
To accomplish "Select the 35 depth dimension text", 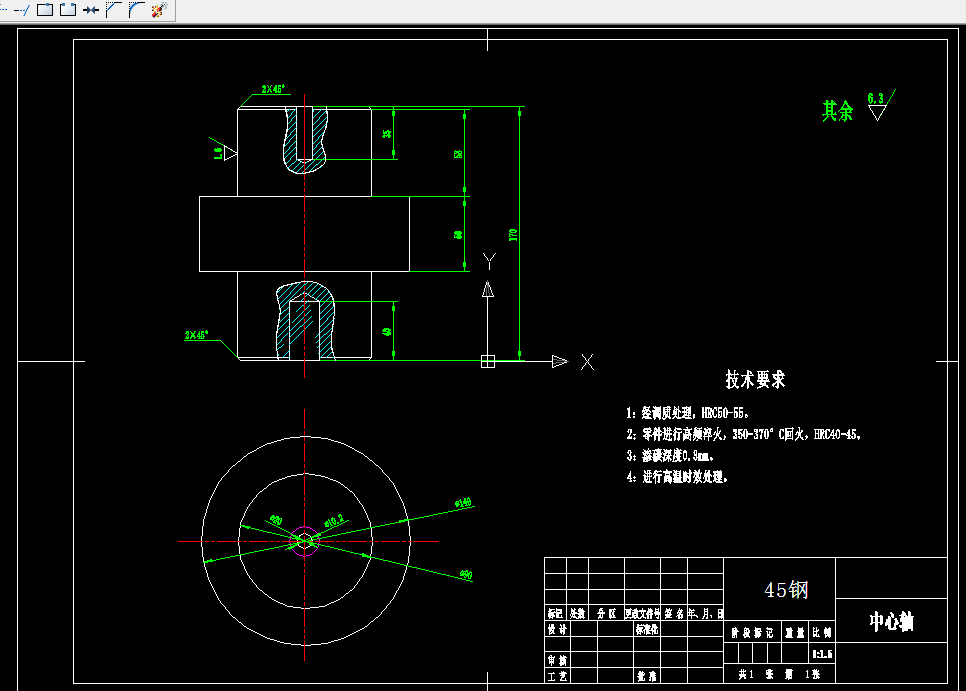I will [386, 134].
